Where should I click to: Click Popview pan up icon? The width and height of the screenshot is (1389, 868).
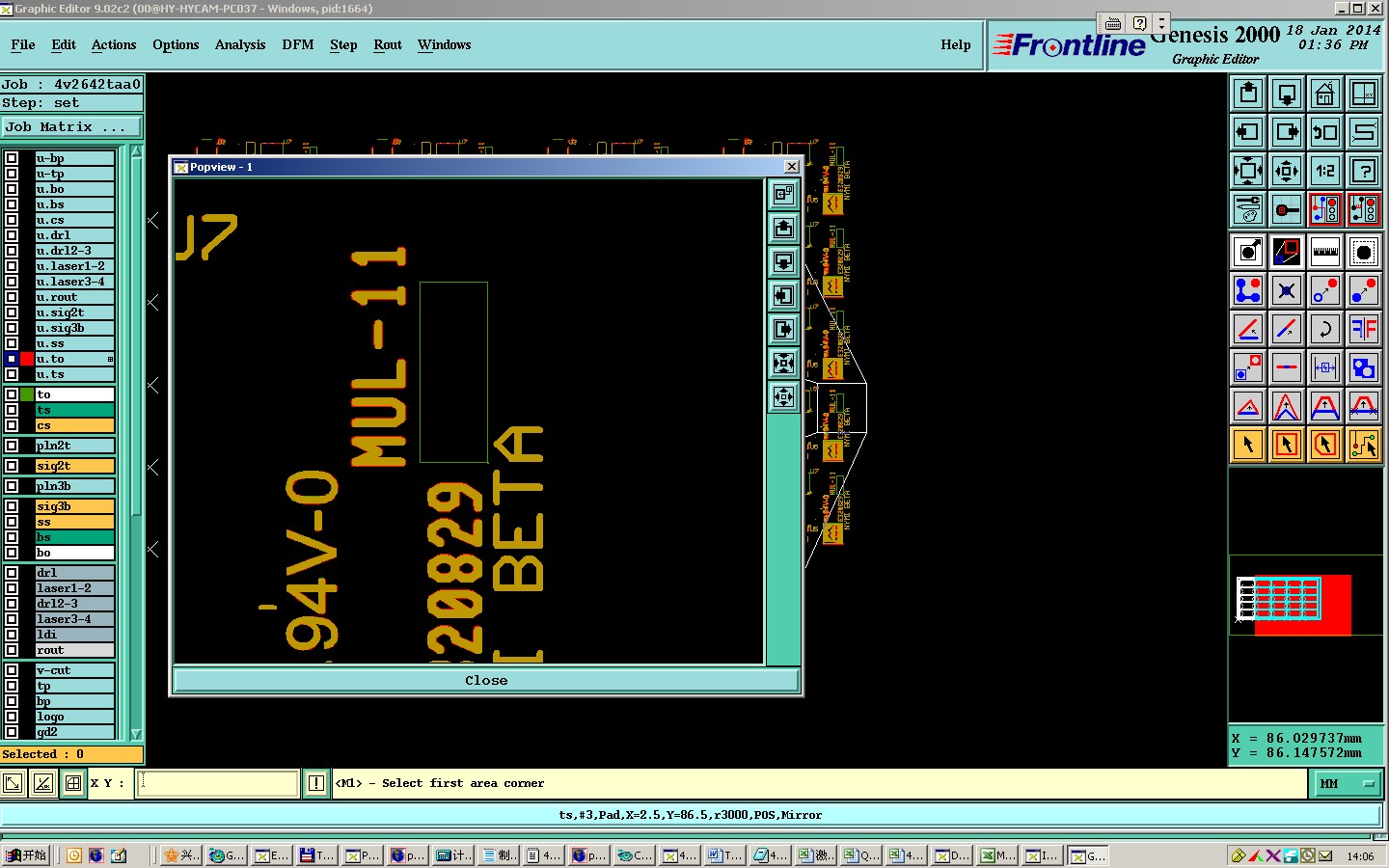click(783, 229)
